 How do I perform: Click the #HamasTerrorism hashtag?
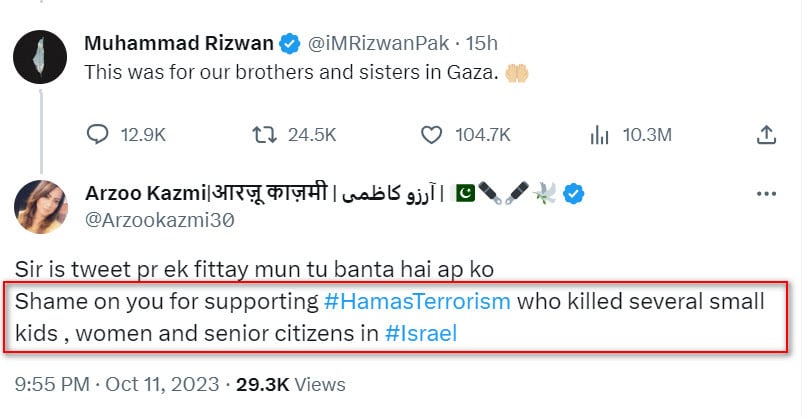tap(417, 301)
